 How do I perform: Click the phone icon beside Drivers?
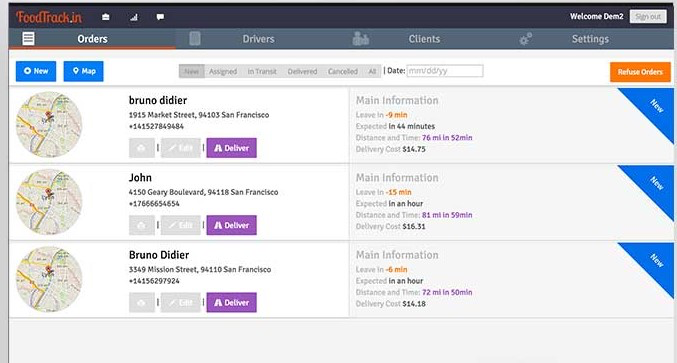195,39
